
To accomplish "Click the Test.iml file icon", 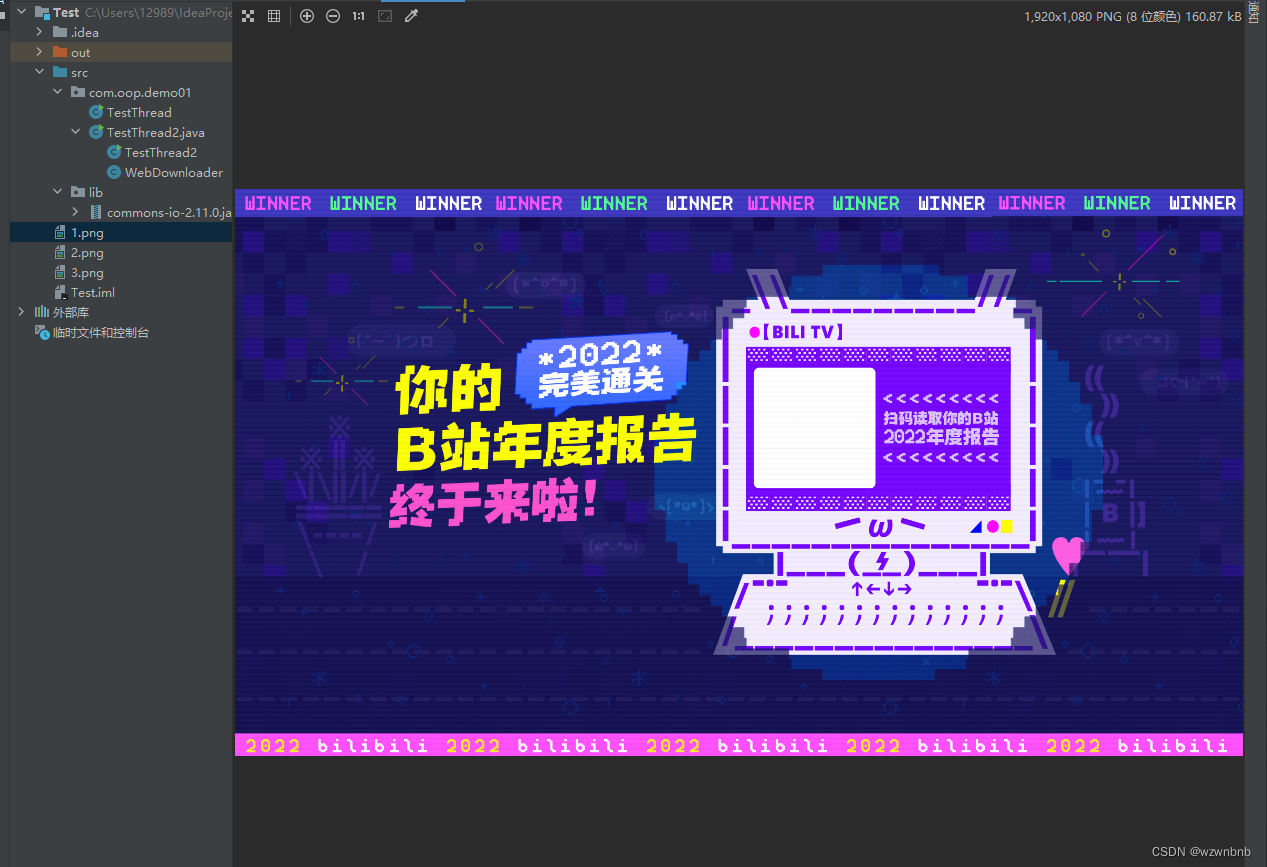I will [60, 292].
